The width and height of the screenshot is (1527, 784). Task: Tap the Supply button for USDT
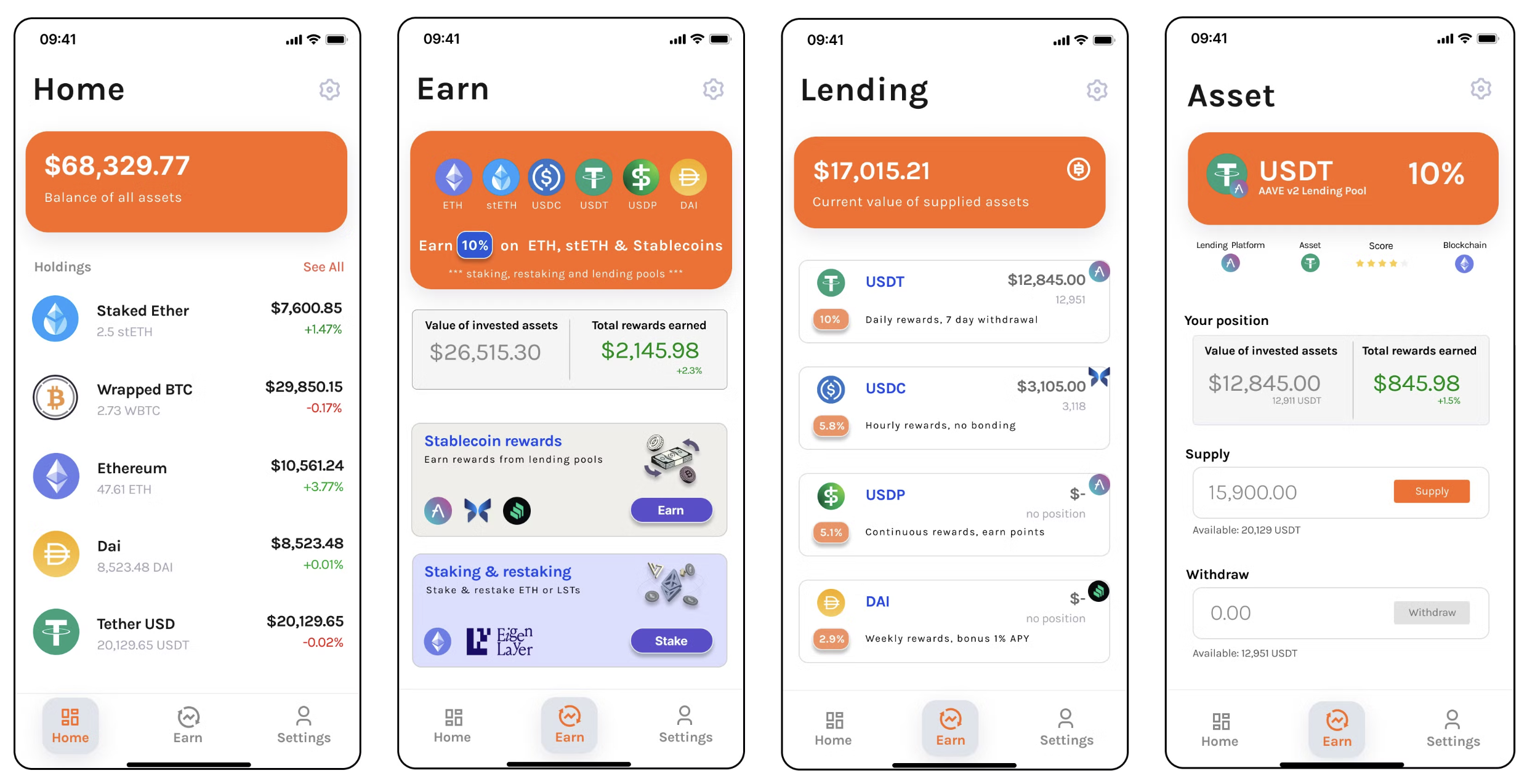[1434, 491]
